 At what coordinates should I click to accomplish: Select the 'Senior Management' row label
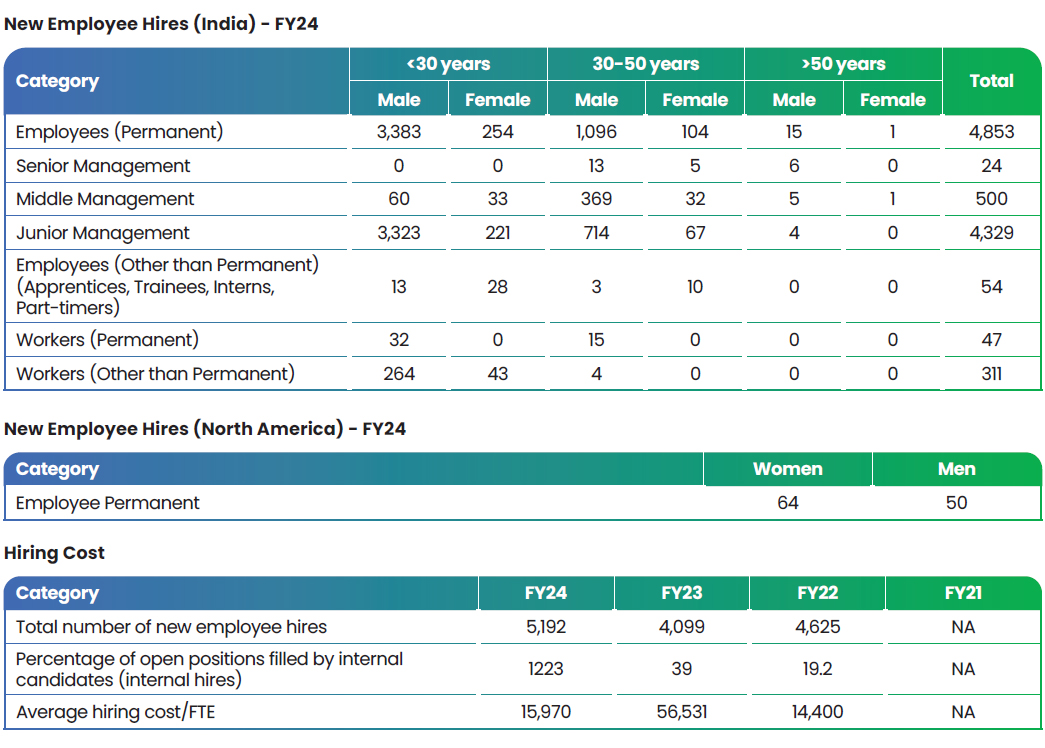click(x=103, y=166)
